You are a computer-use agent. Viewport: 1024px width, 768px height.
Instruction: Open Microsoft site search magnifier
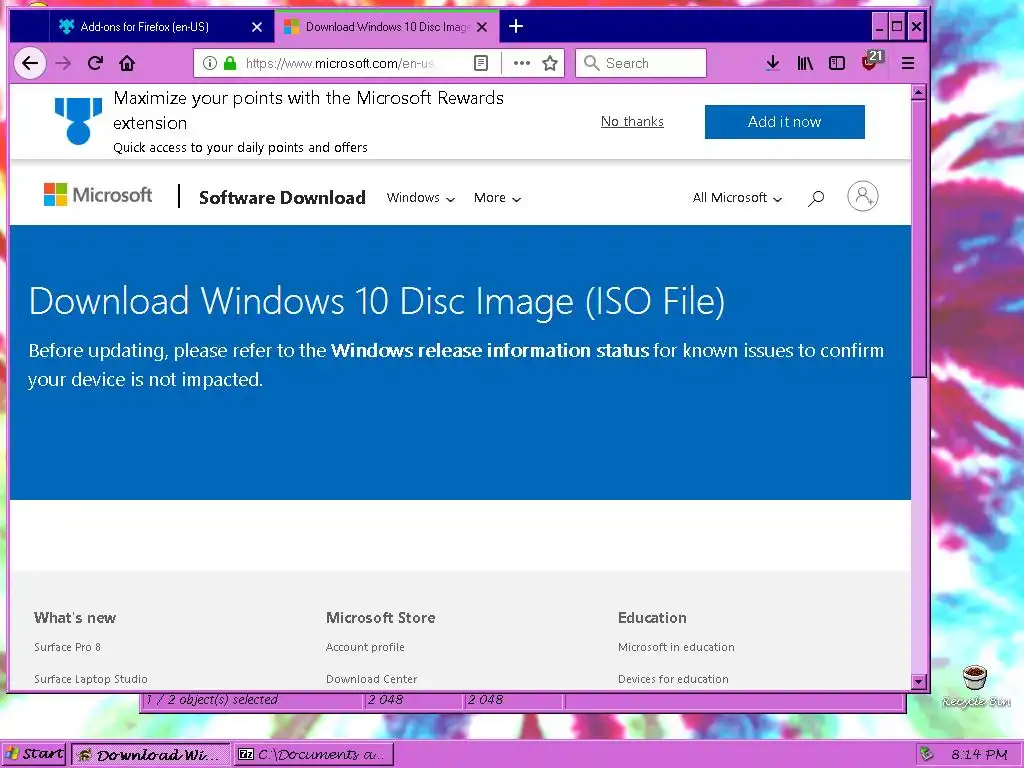(816, 198)
